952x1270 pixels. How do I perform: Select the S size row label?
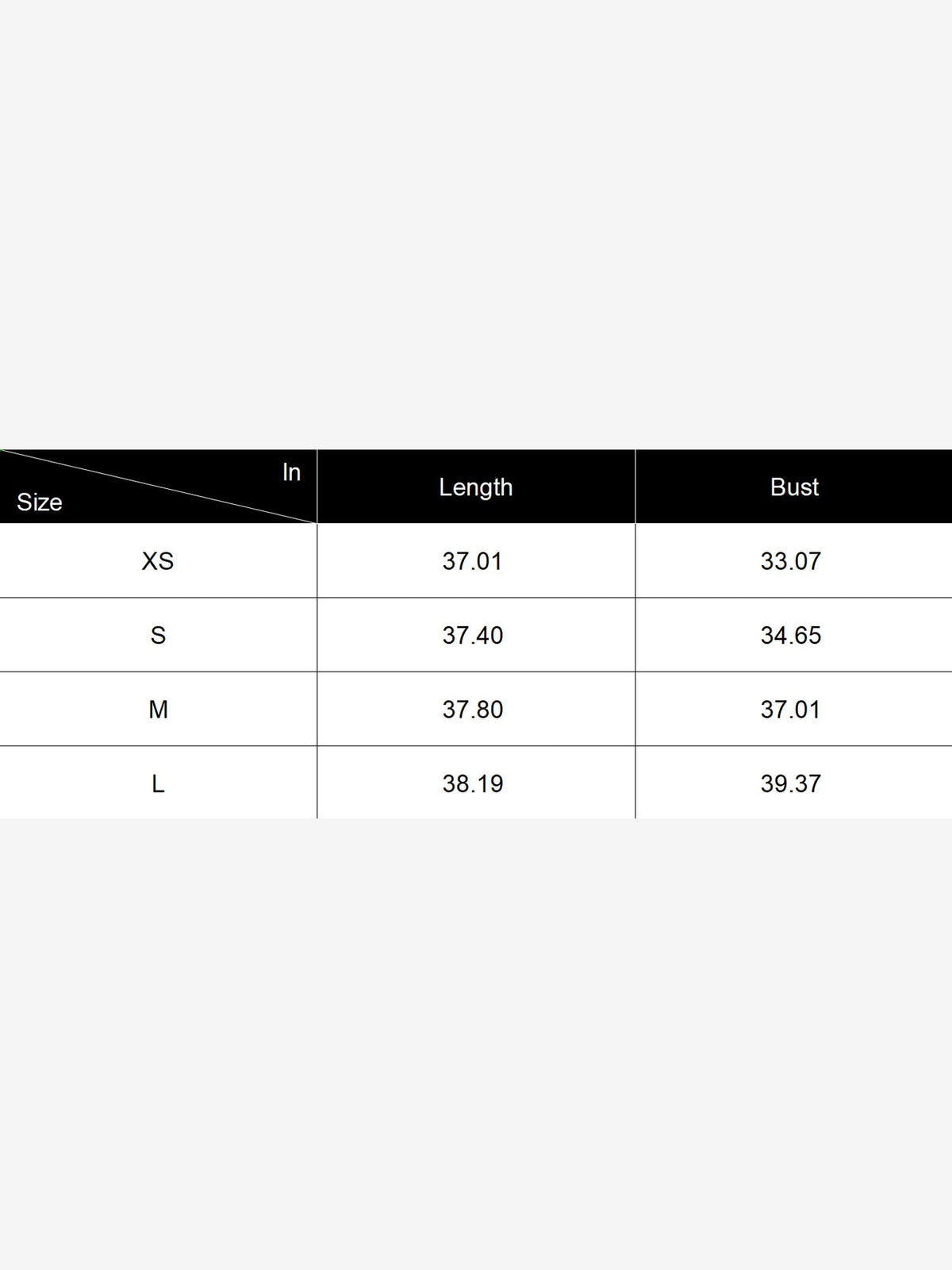pyautogui.click(x=158, y=635)
